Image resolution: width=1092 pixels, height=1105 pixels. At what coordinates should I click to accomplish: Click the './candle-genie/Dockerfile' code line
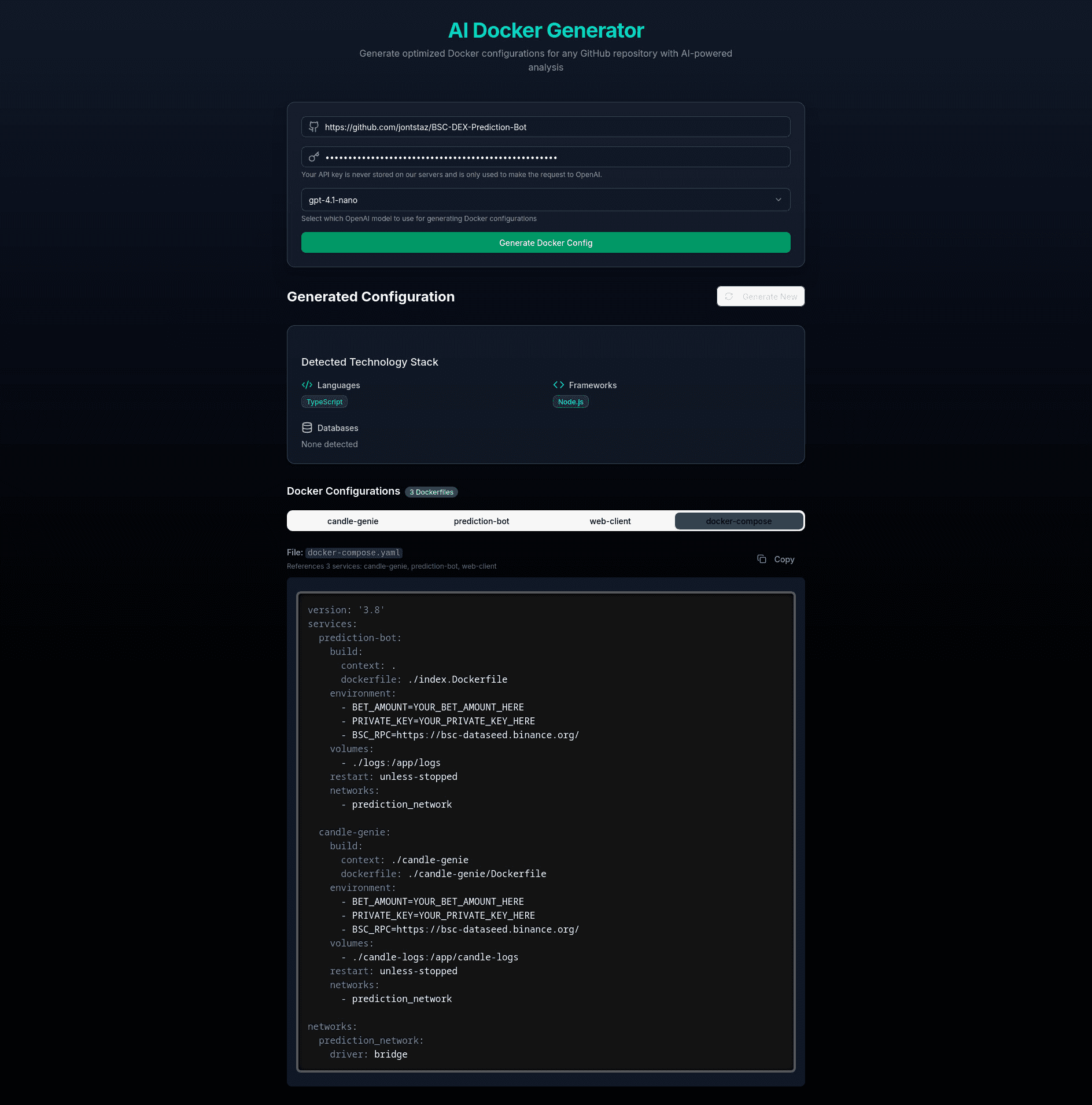(444, 874)
